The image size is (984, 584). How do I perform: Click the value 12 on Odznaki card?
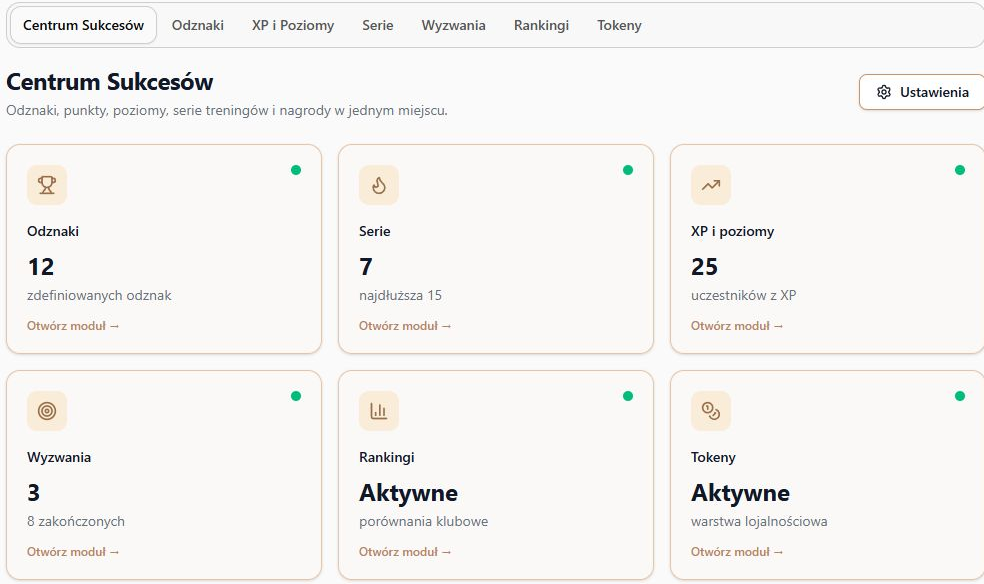[41, 267]
